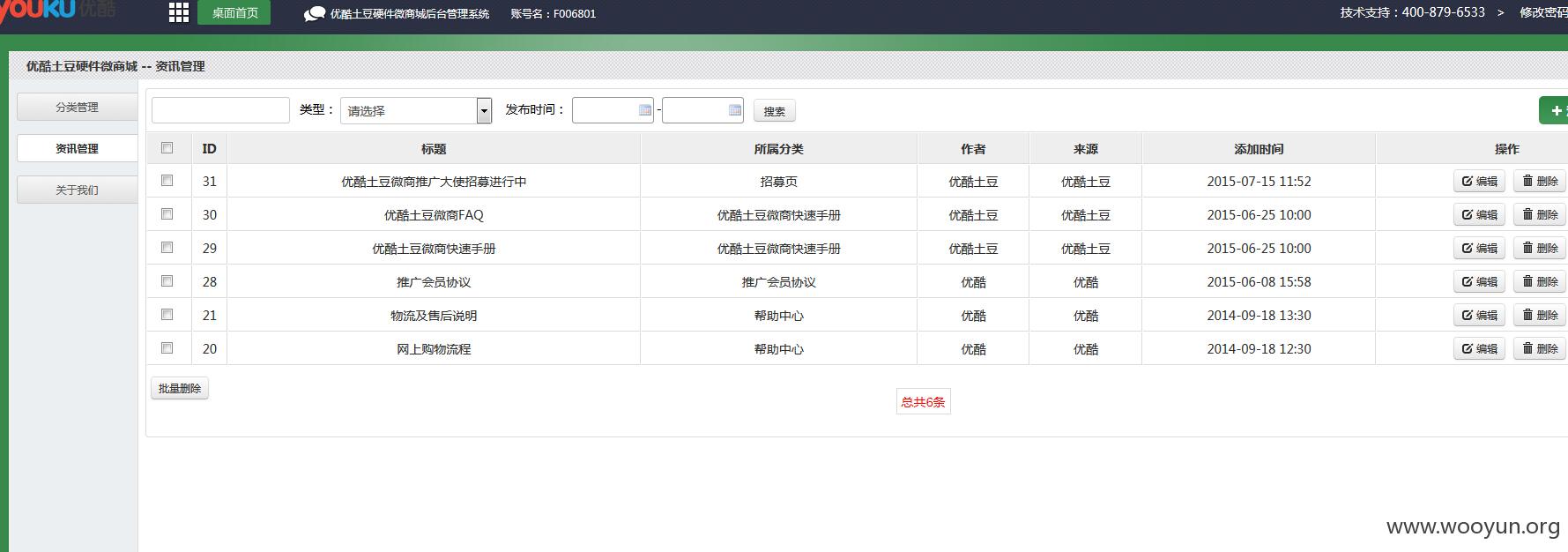1568x552 pixels.
Task: Click title 网上购物流程
Action: (x=434, y=349)
